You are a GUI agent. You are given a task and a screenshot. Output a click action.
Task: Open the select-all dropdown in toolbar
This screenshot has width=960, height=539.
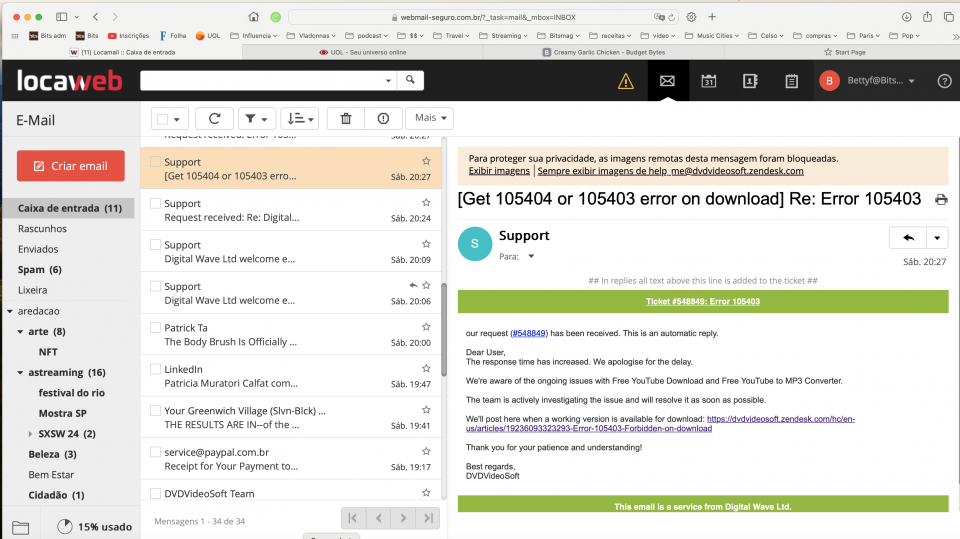click(x=177, y=119)
